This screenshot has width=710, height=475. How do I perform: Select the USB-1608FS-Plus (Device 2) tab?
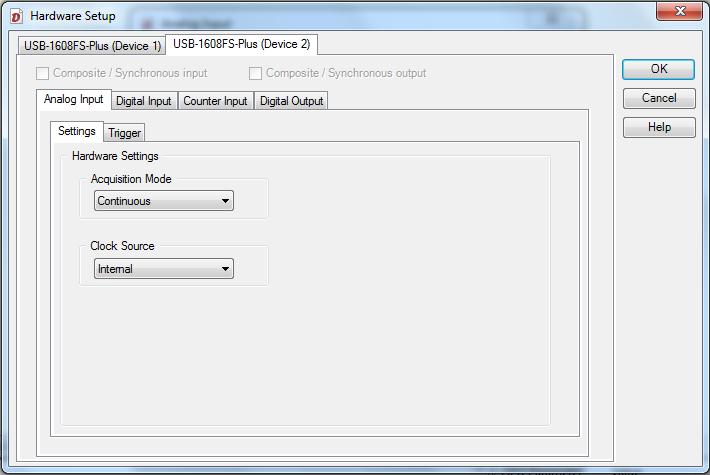coord(241,44)
